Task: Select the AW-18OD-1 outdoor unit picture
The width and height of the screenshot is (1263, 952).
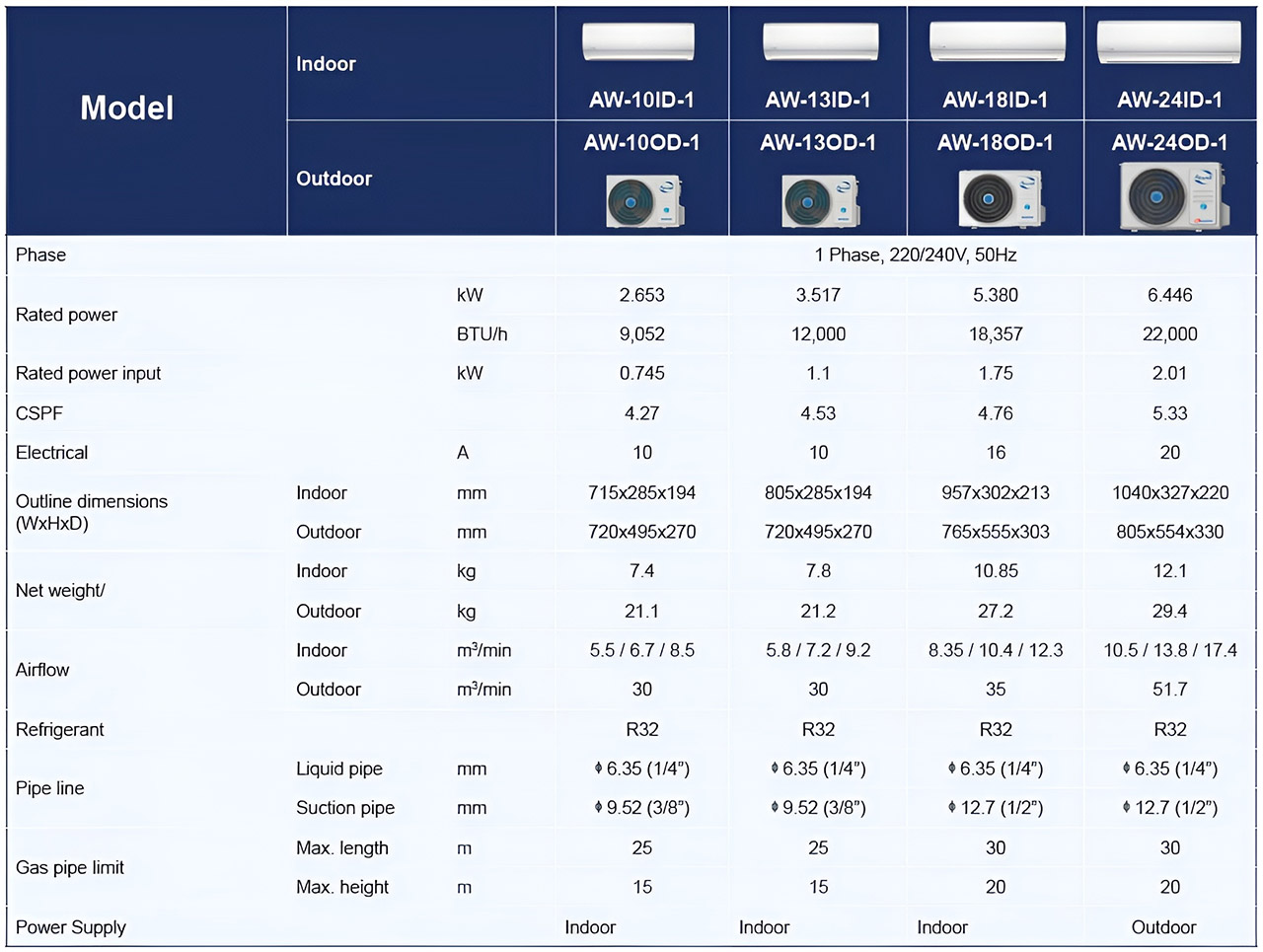Action: coord(999,198)
